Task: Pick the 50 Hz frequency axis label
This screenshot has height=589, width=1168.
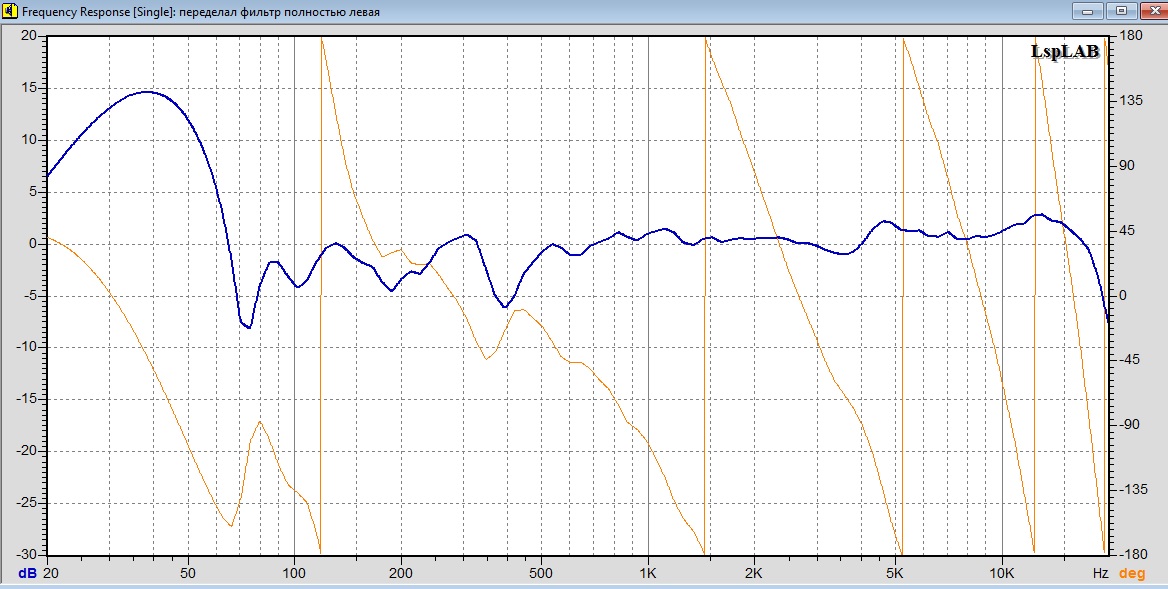Action: [x=188, y=574]
